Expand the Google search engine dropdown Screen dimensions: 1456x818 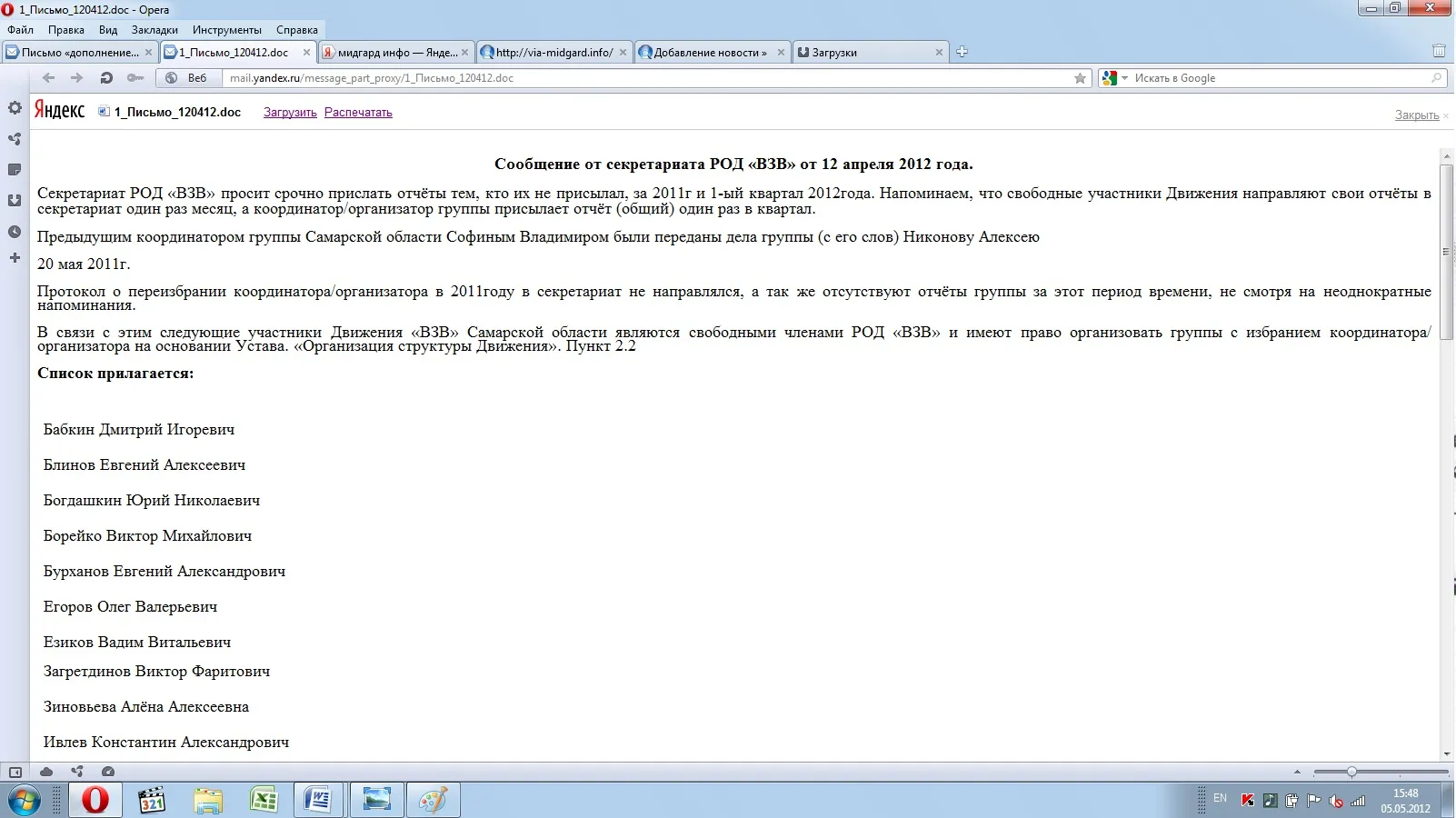coord(1115,78)
